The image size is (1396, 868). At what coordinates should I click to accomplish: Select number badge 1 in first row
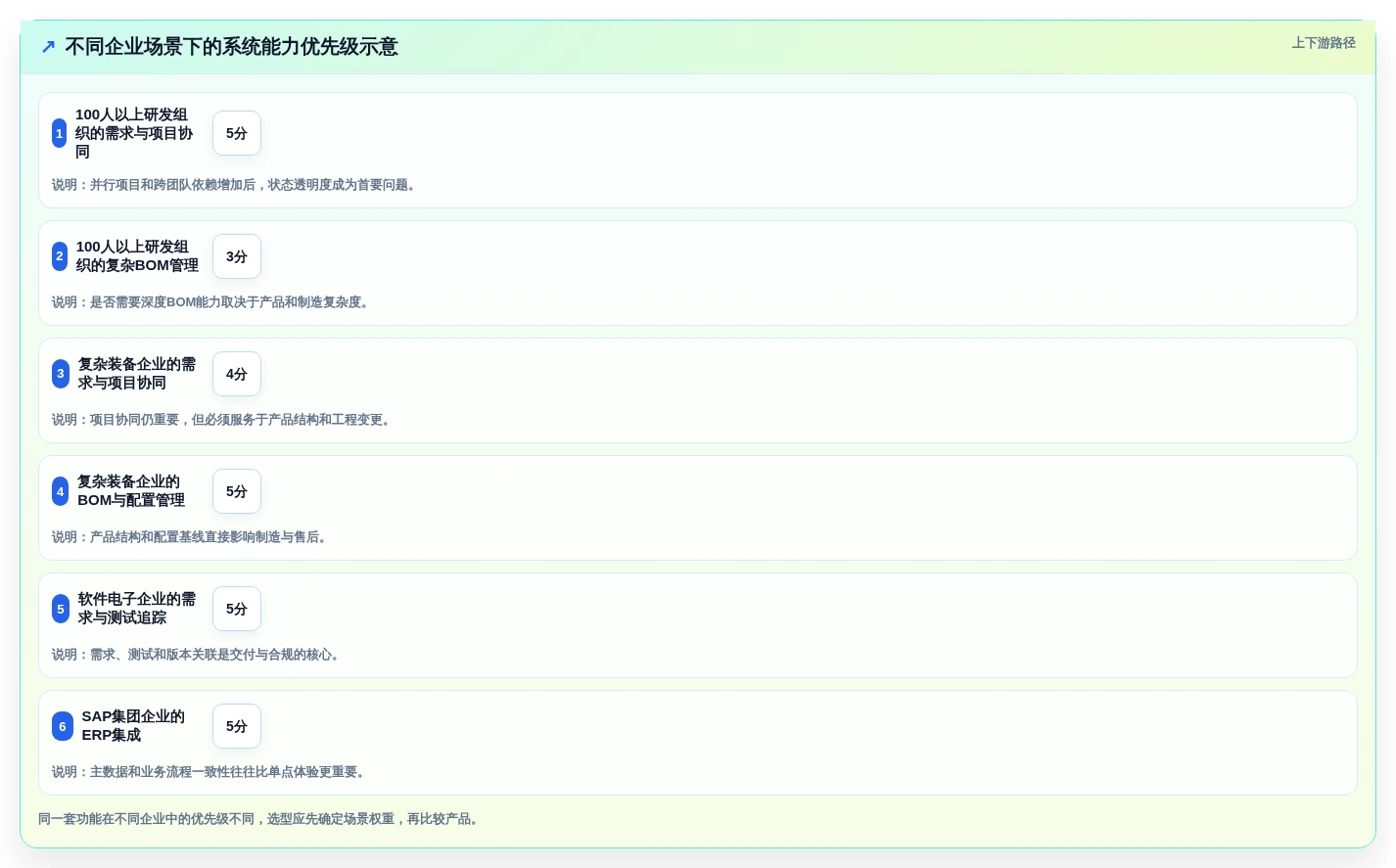click(59, 133)
